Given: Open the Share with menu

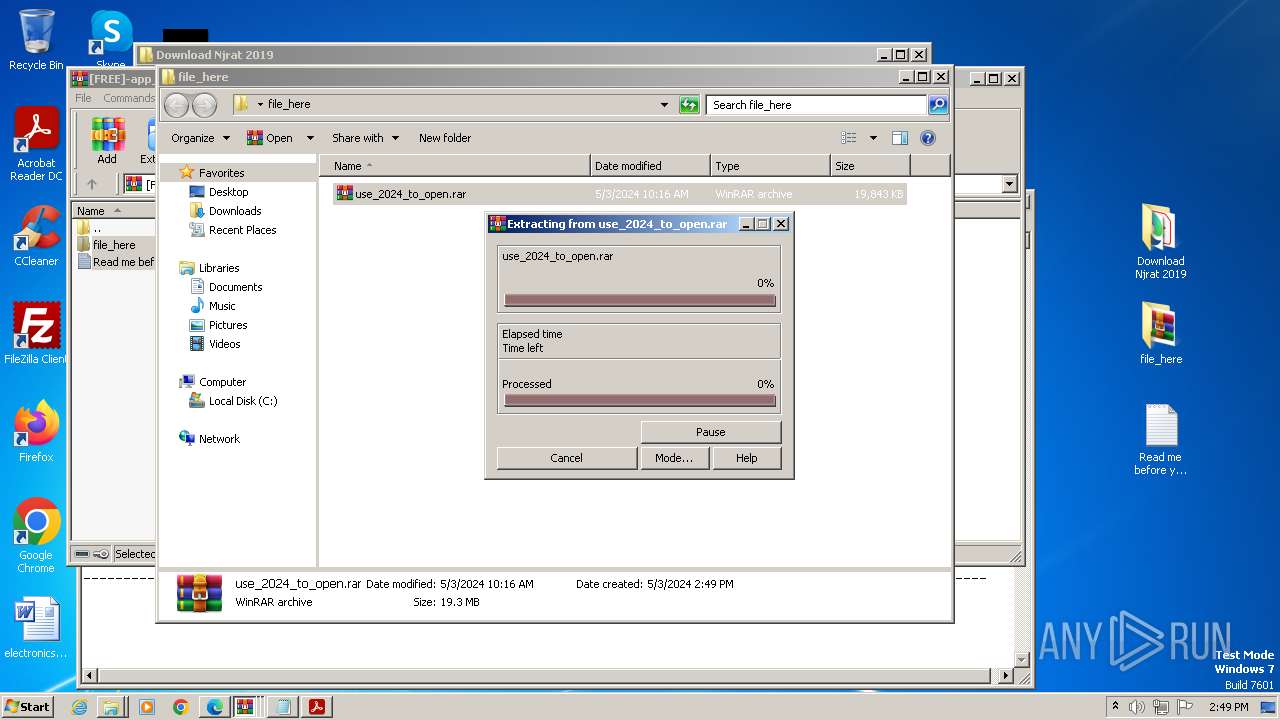Looking at the screenshot, I should pos(365,138).
